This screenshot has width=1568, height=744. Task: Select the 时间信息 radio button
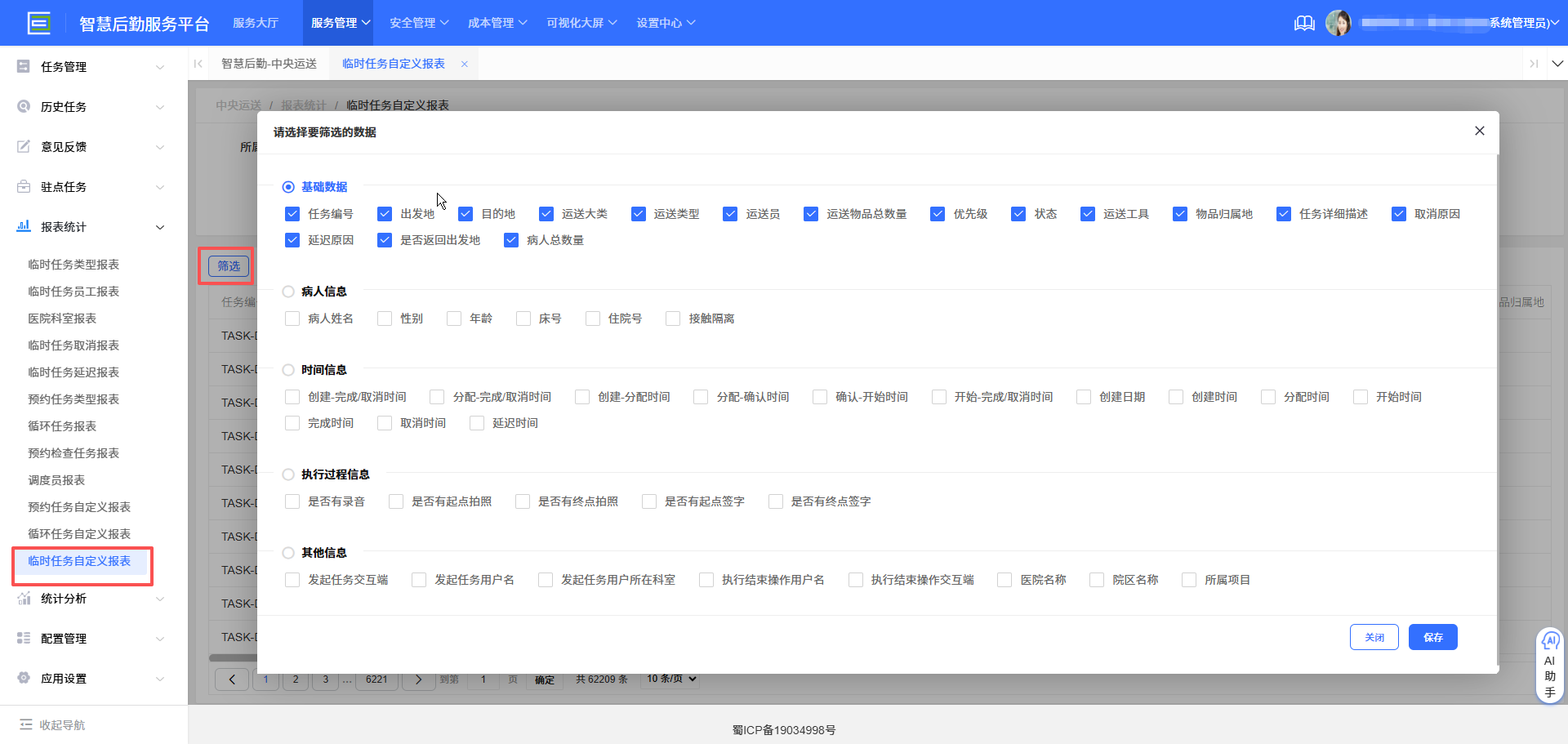287,370
